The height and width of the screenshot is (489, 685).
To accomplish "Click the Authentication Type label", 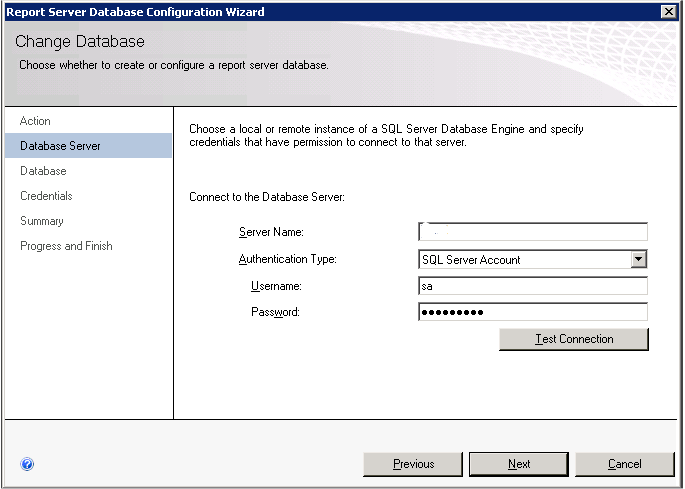I will 287,259.
